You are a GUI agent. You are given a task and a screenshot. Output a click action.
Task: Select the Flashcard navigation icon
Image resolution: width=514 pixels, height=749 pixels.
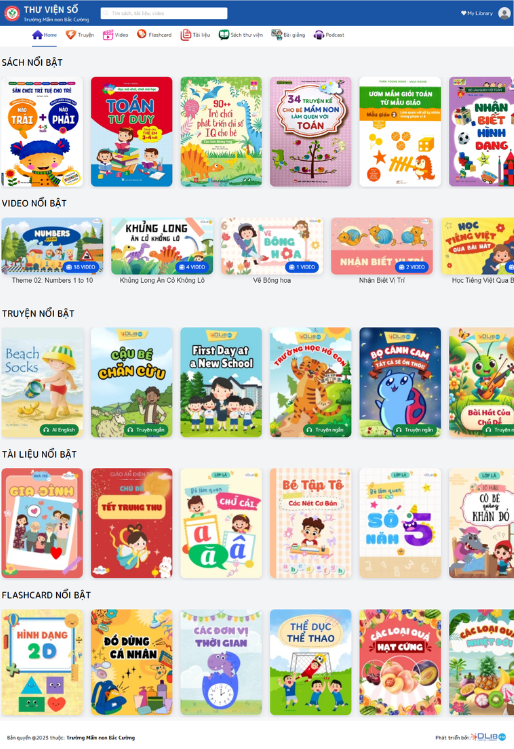coord(141,34)
